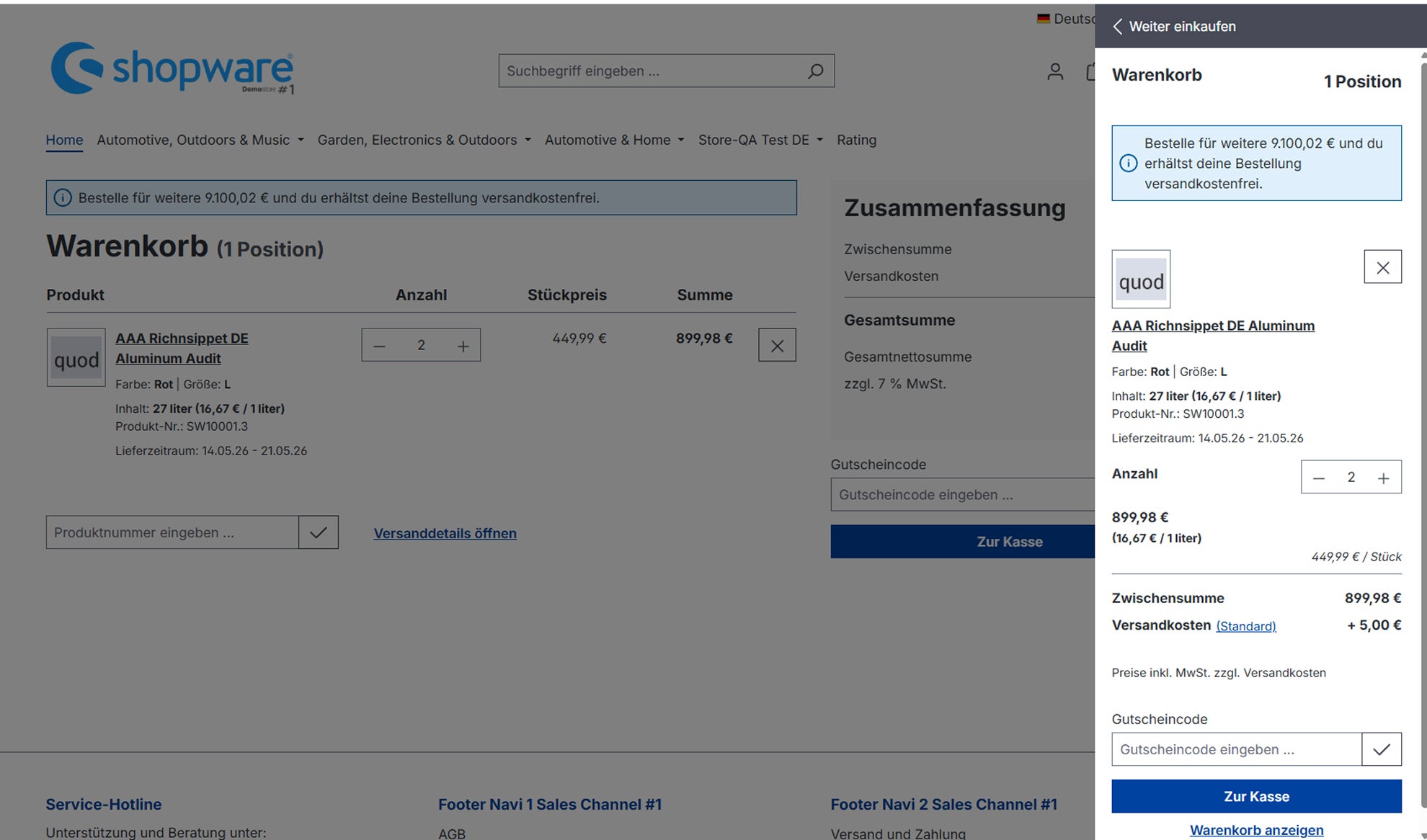Open product thumbnail in offcanvas cart
Image resolution: width=1427 pixels, height=840 pixels.
[1141, 280]
